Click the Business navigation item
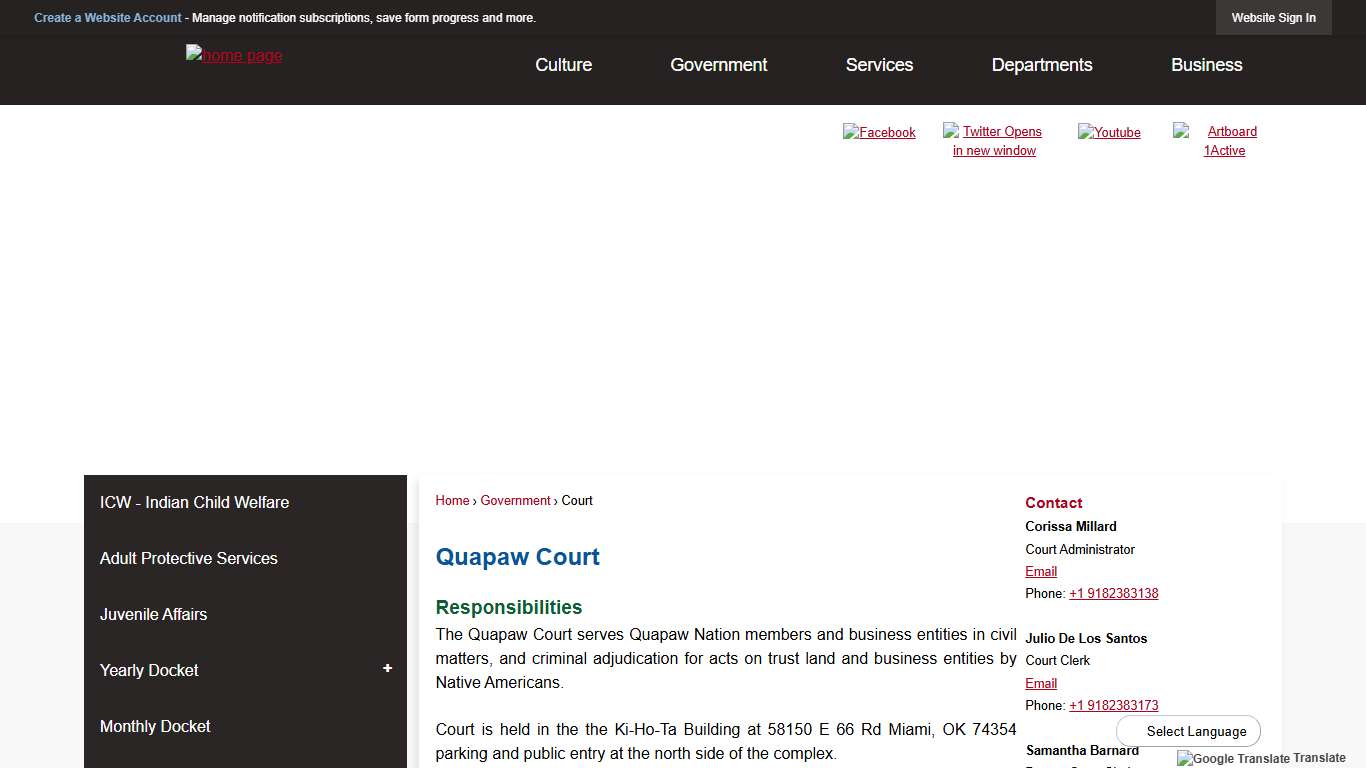The image size is (1366, 768). click(1206, 64)
